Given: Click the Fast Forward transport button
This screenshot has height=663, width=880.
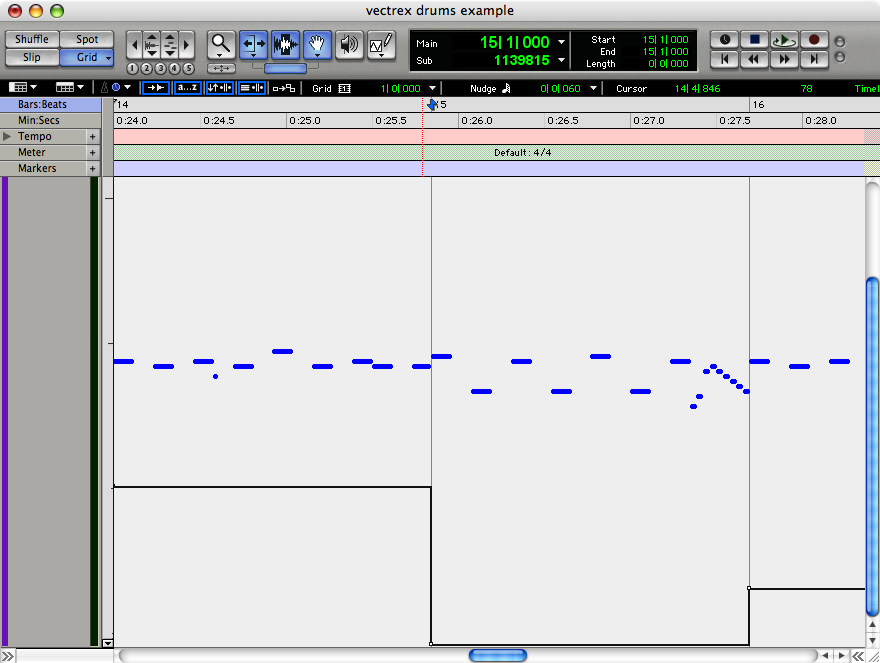Looking at the screenshot, I should [x=784, y=59].
